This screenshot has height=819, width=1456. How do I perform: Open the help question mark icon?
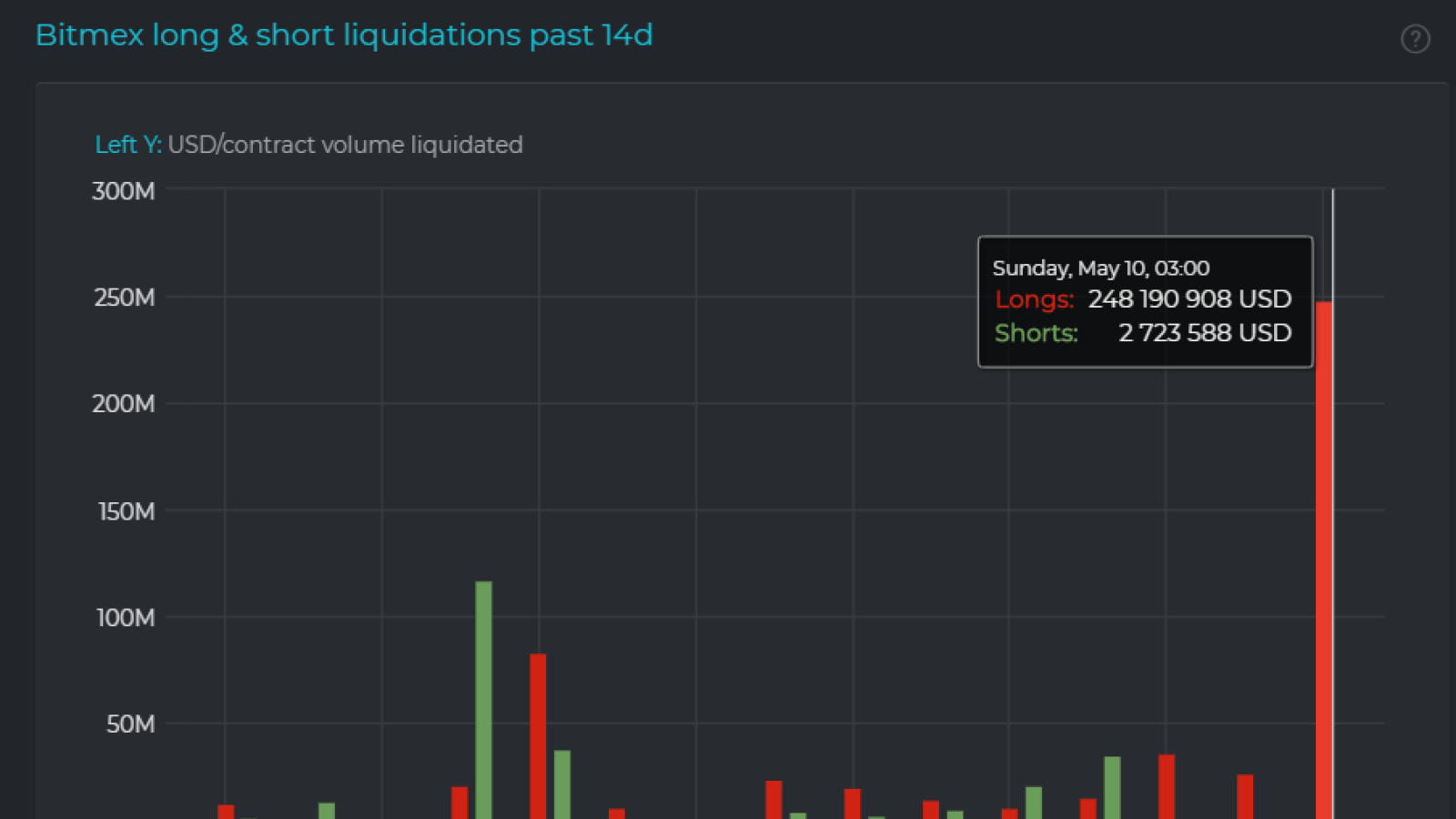(x=1415, y=38)
